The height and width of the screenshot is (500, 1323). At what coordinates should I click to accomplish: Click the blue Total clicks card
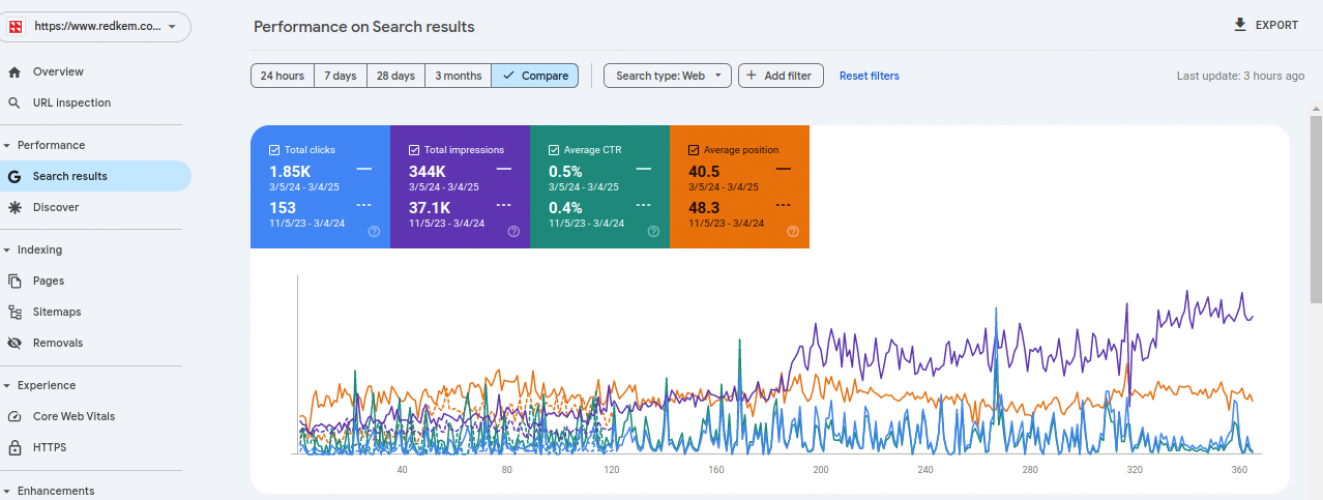click(320, 187)
